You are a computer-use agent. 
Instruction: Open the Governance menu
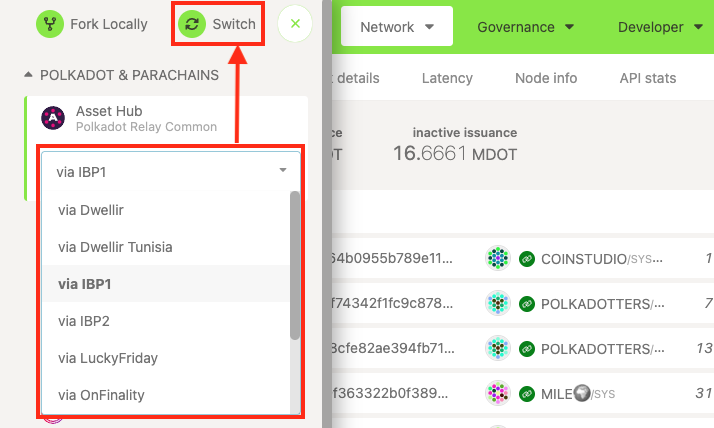[525, 27]
